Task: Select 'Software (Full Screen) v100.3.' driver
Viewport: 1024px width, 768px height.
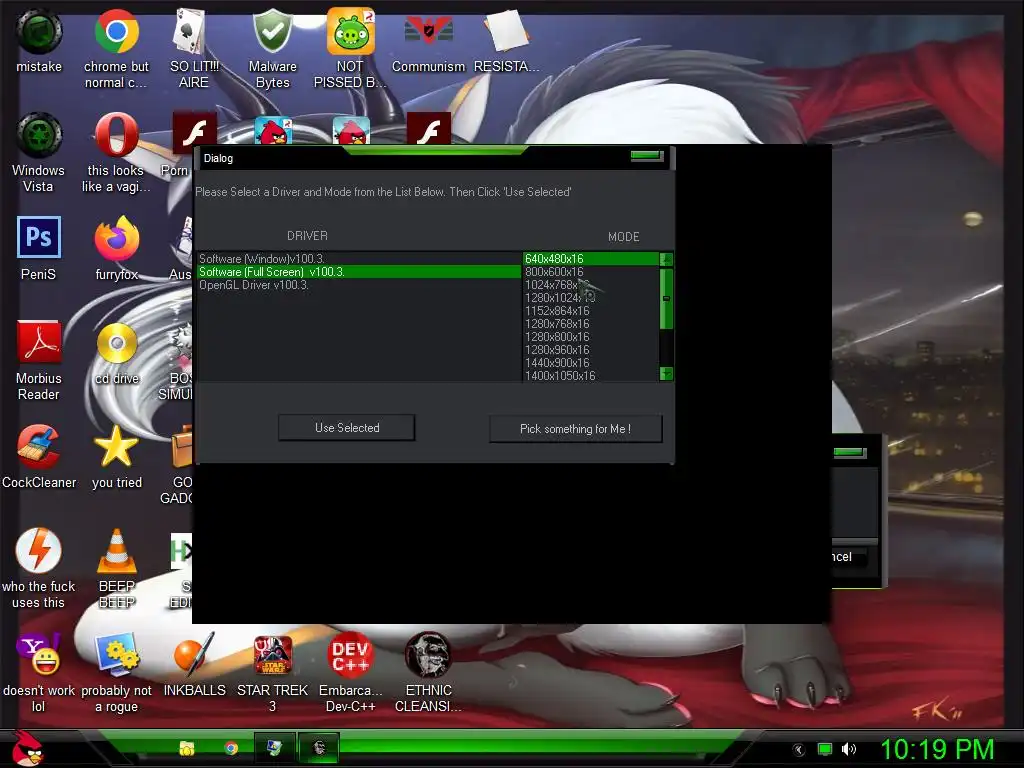Action: (x=359, y=272)
